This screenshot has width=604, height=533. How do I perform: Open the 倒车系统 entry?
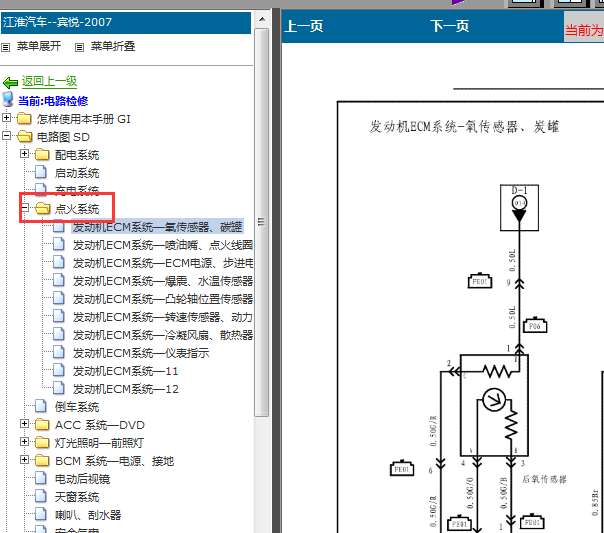pos(77,407)
